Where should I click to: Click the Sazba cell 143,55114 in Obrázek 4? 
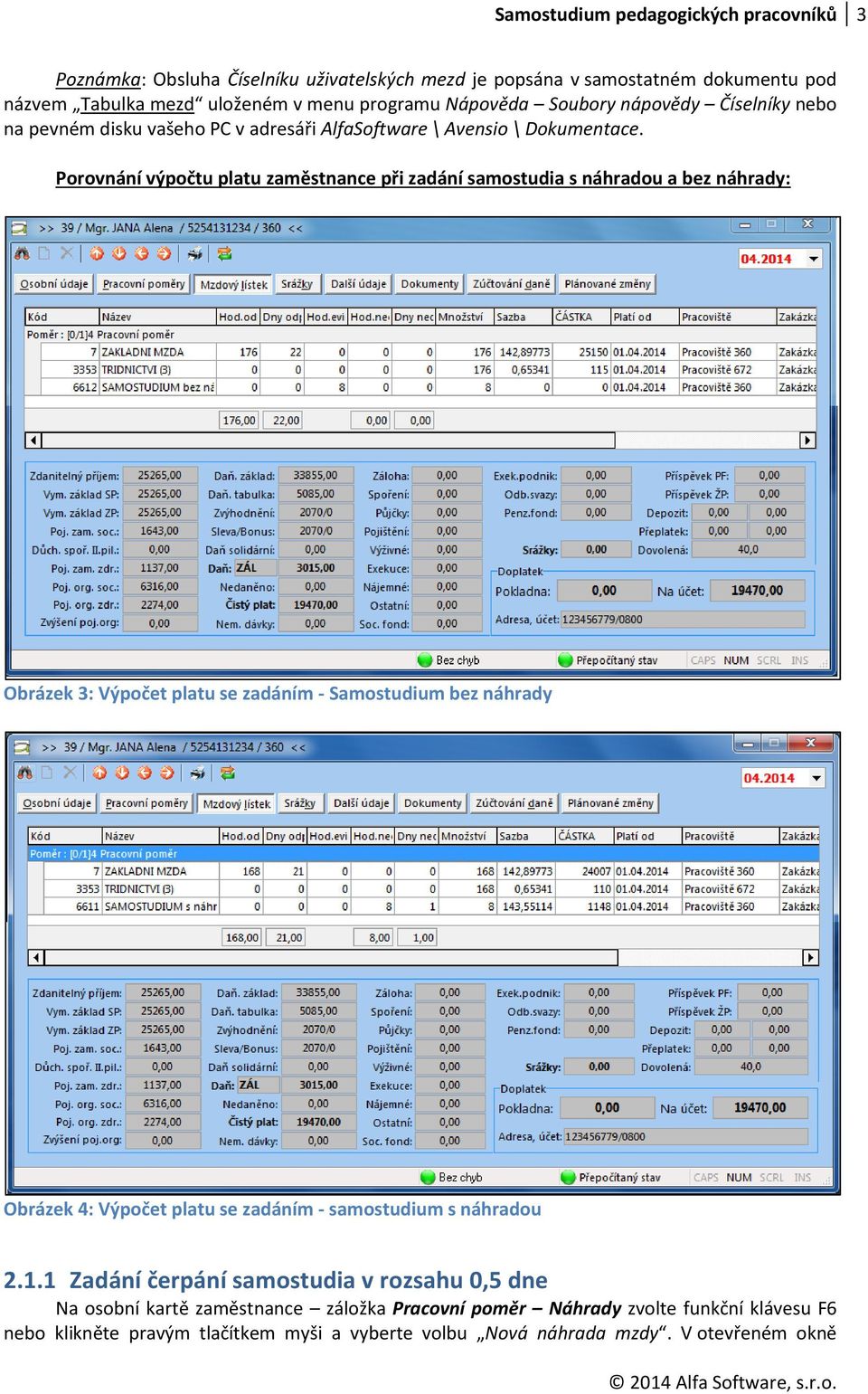tap(526, 906)
